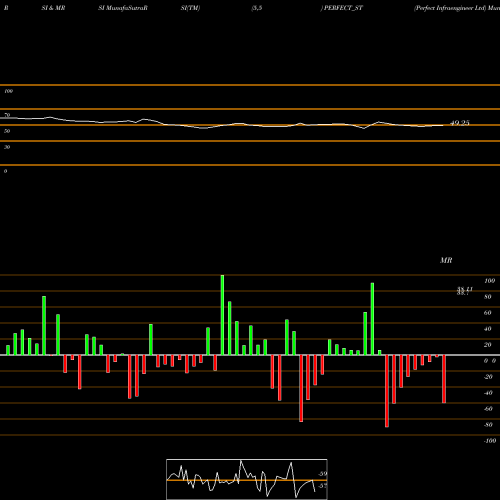
Task: Click the -59 label in mini chart
Action: click(x=322, y=474)
